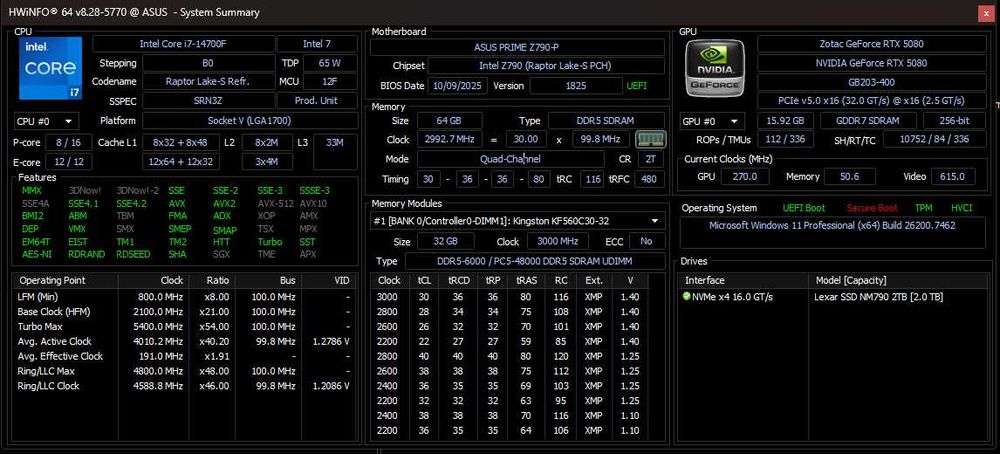Select the DDR5-6000 / PC5-48000 module type field
Viewport: 1000px width, 454px height.
(534, 261)
